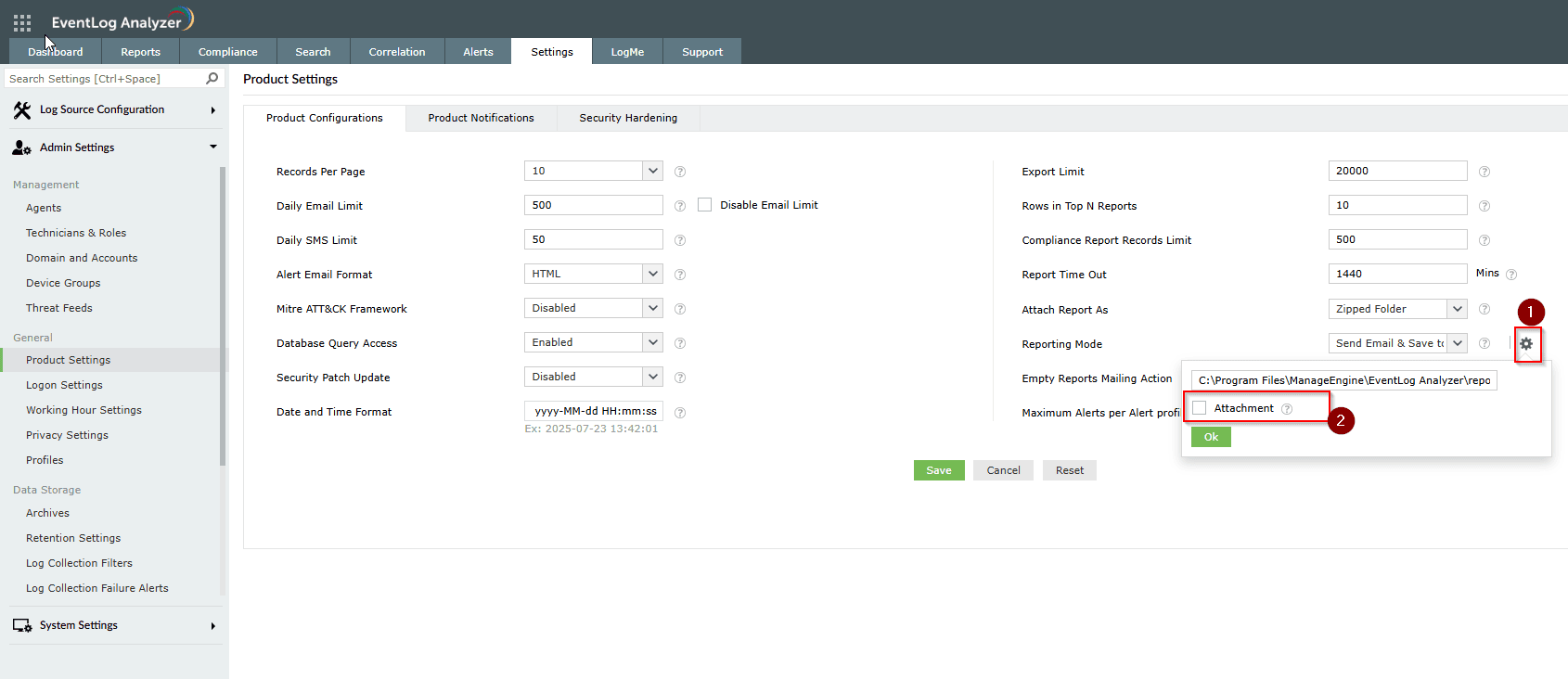Show help for Security Patch Update
The width and height of the screenshot is (1568, 679).
[x=680, y=378]
